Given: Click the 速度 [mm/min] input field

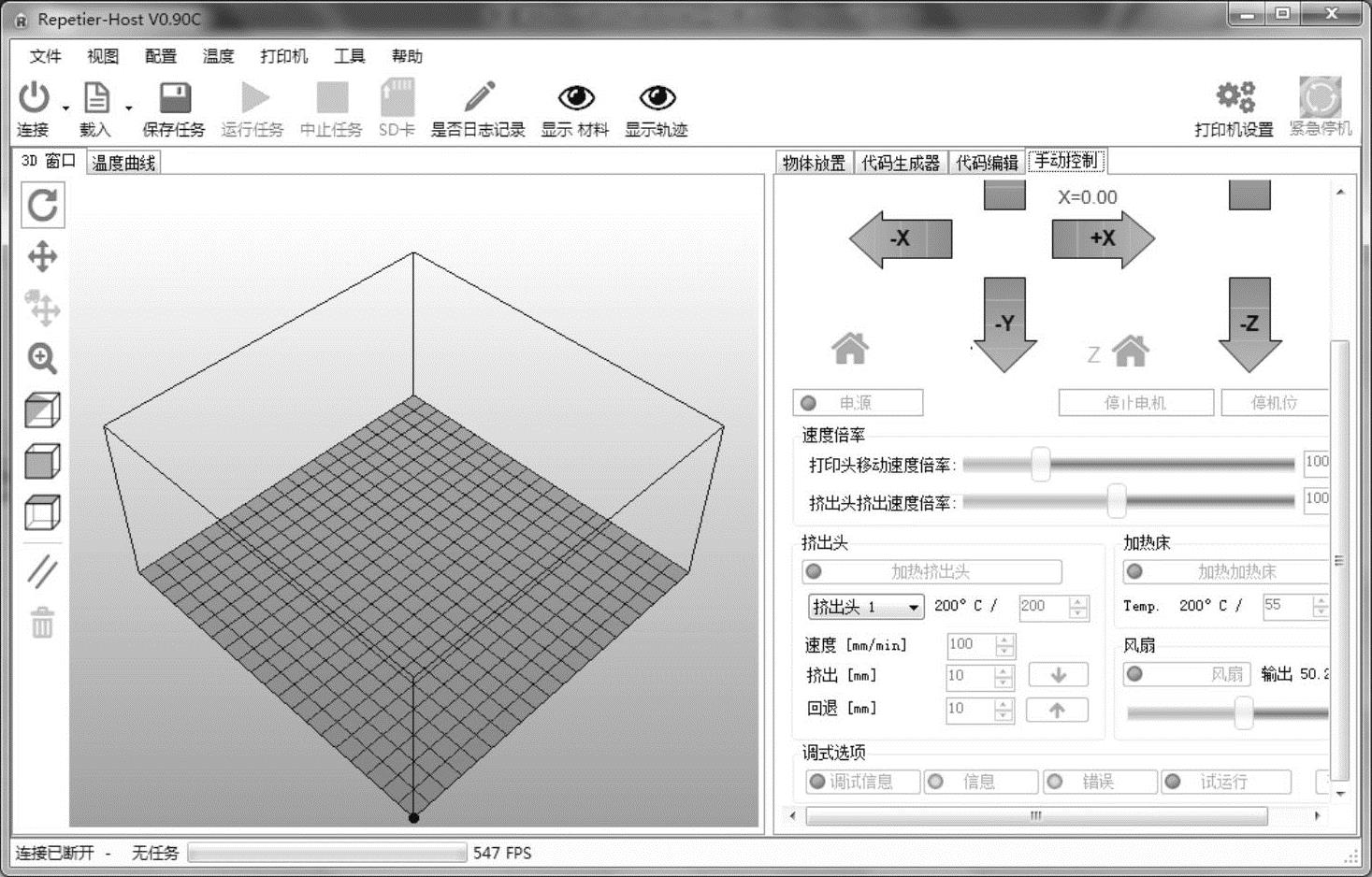Looking at the screenshot, I should click(970, 645).
